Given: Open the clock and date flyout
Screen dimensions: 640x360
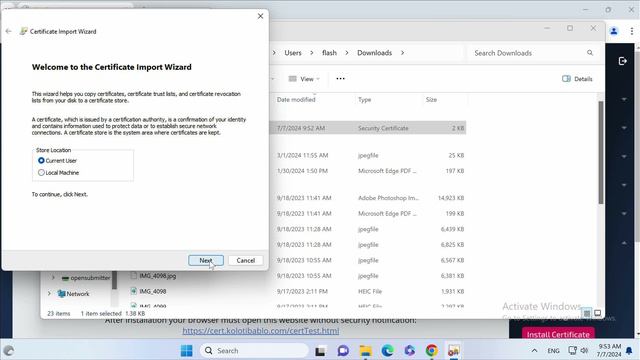Looking at the screenshot, I should [x=609, y=351].
